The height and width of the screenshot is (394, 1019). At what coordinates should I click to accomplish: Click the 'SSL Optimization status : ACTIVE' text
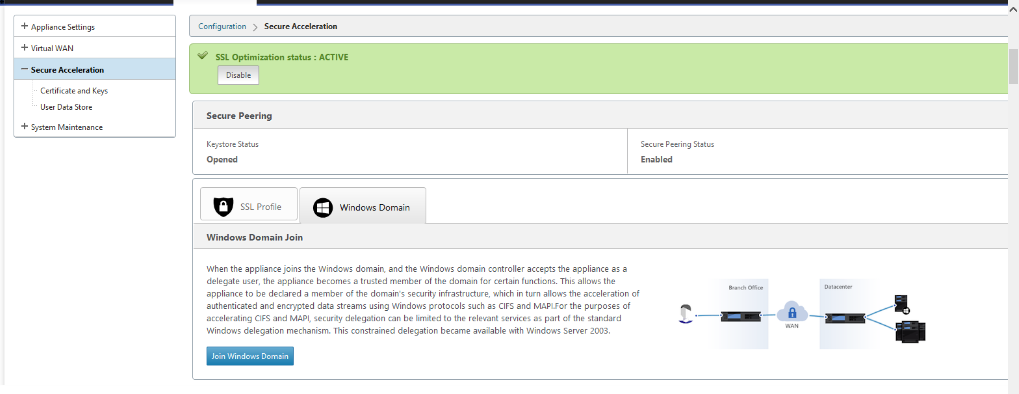click(282, 57)
